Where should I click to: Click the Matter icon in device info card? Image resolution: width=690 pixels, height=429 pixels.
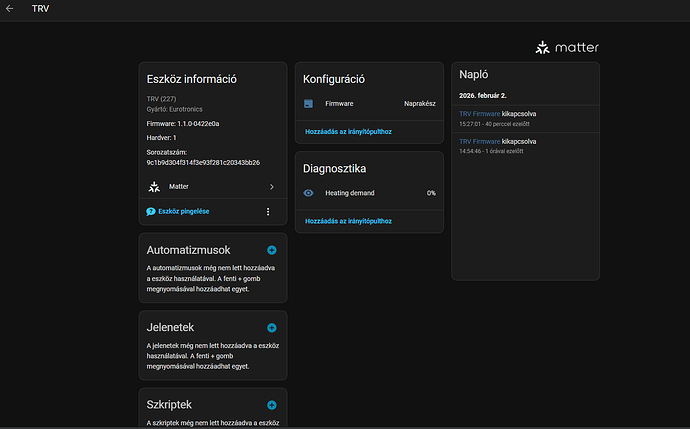tap(153, 186)
